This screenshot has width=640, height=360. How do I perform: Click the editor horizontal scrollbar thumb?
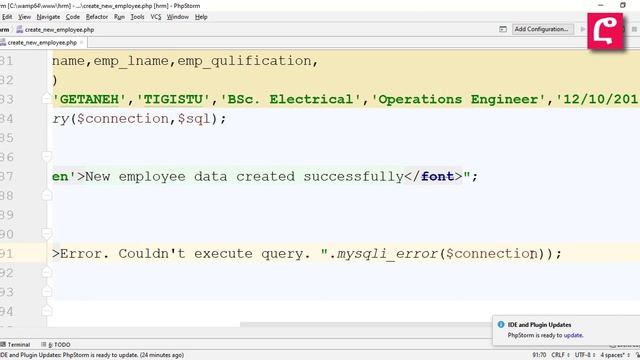[x=365, y=325]
